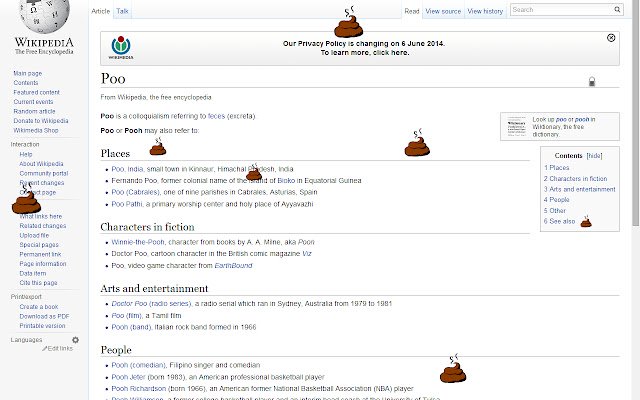
Task: Load a Random article
Action: (34, 111)
